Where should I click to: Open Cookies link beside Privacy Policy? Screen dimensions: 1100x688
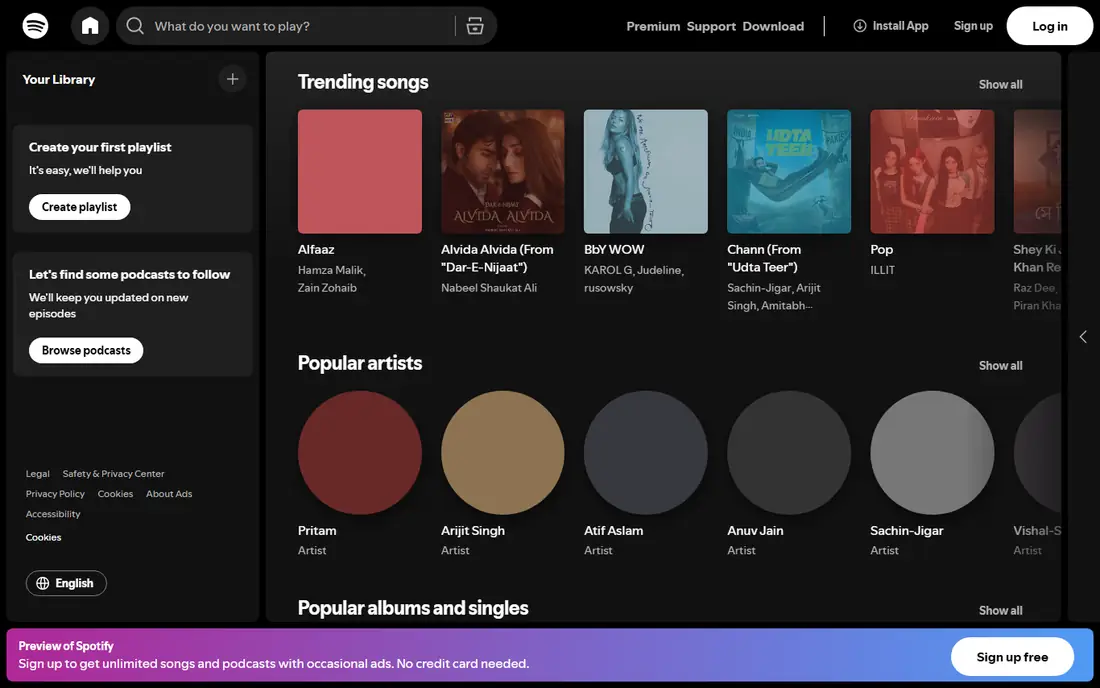(115, 494)
